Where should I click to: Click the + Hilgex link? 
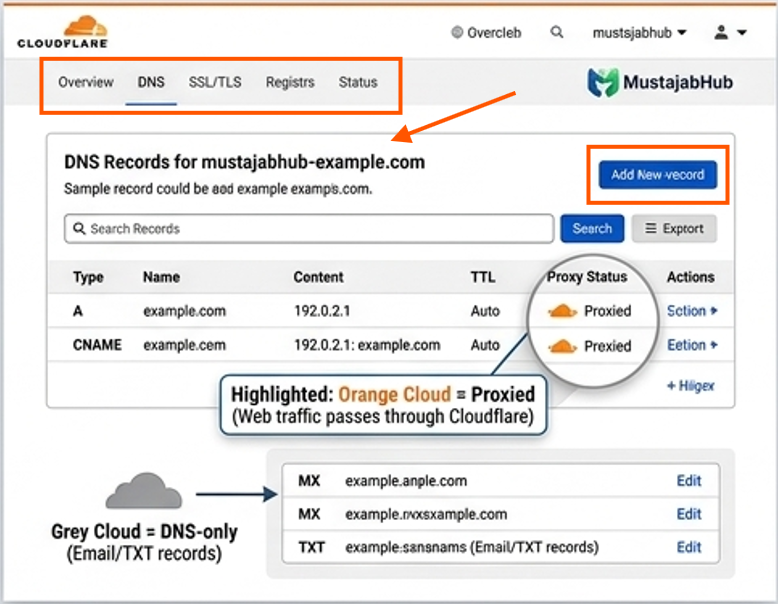coord(690,386)
